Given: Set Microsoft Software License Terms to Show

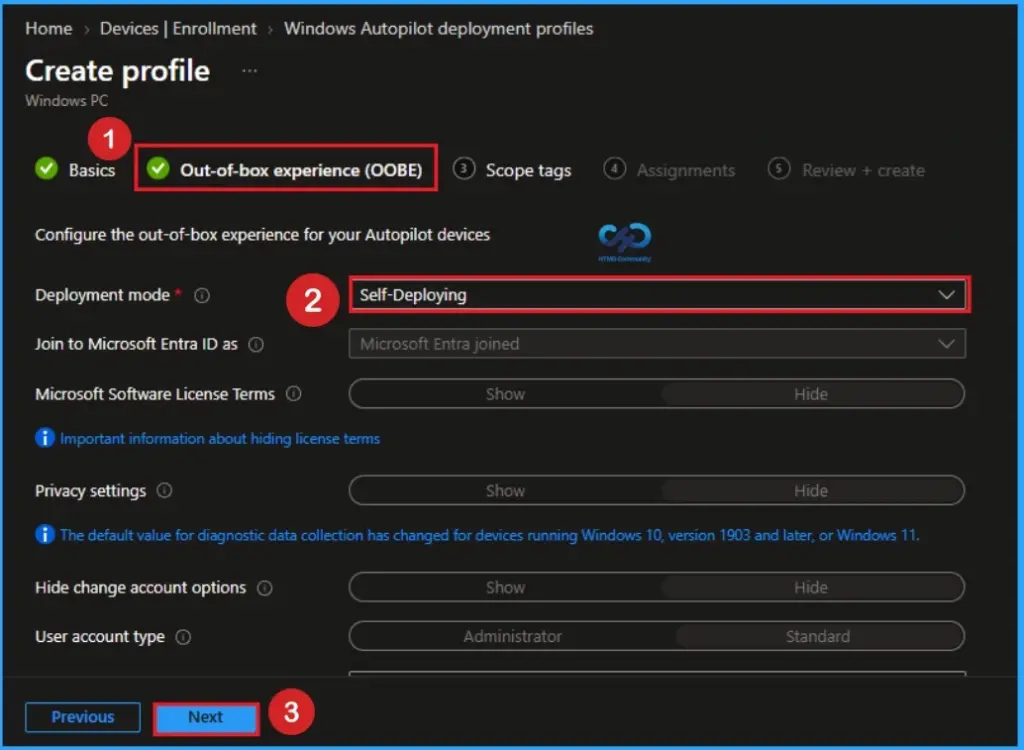Looking at the screenshot, I should point(505,394).
